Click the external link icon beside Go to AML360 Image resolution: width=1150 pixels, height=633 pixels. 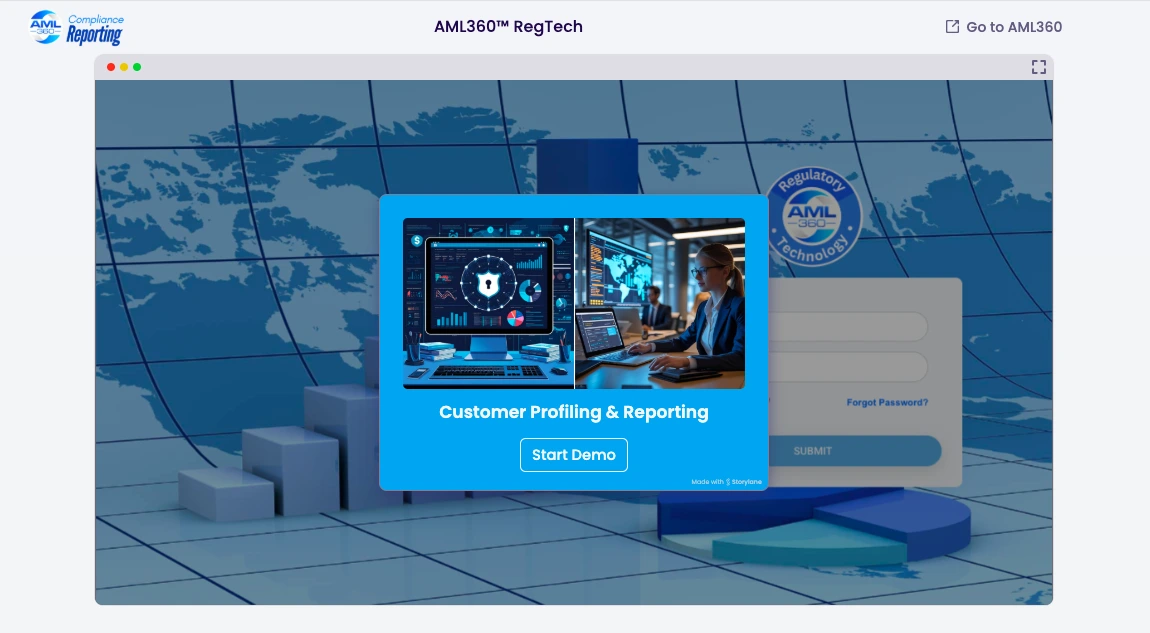(x=952, y=27)
